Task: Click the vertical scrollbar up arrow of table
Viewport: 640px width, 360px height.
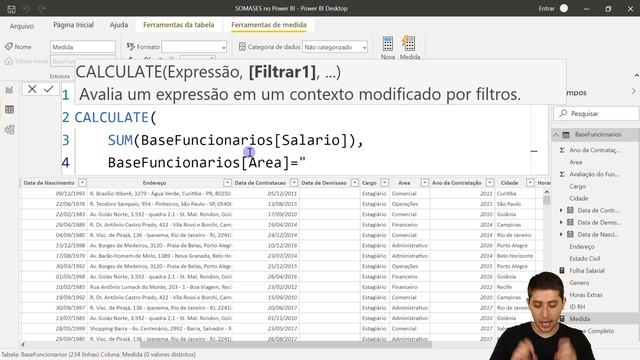Action: [547, 192]
